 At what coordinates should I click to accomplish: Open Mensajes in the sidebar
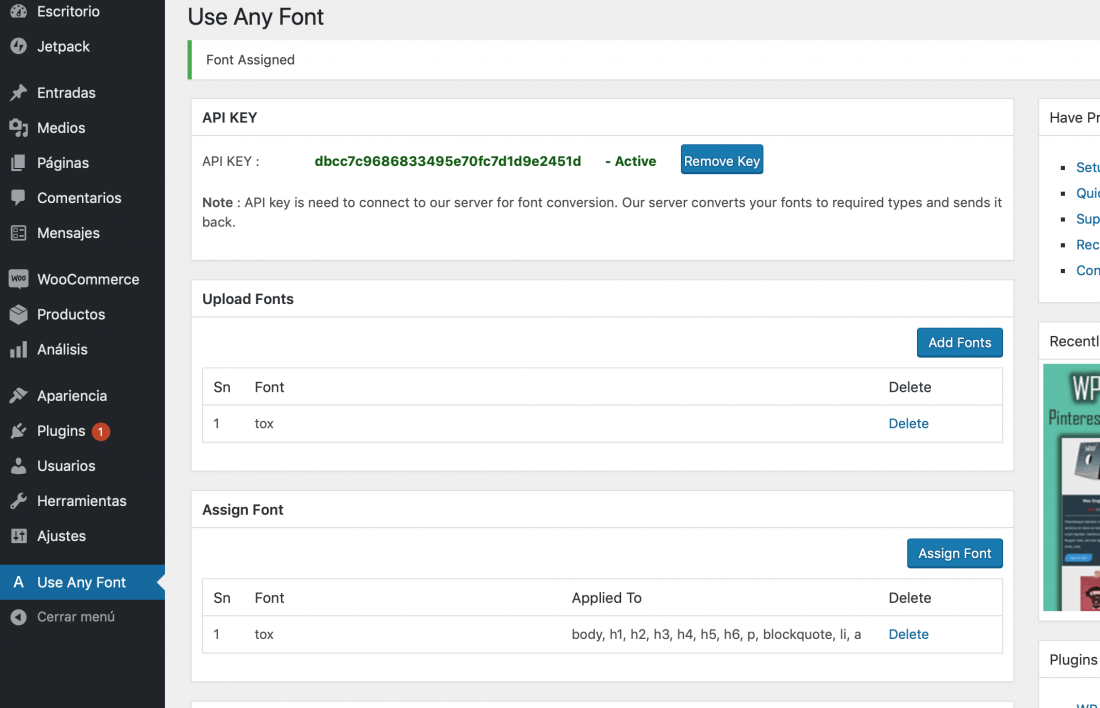68,233
